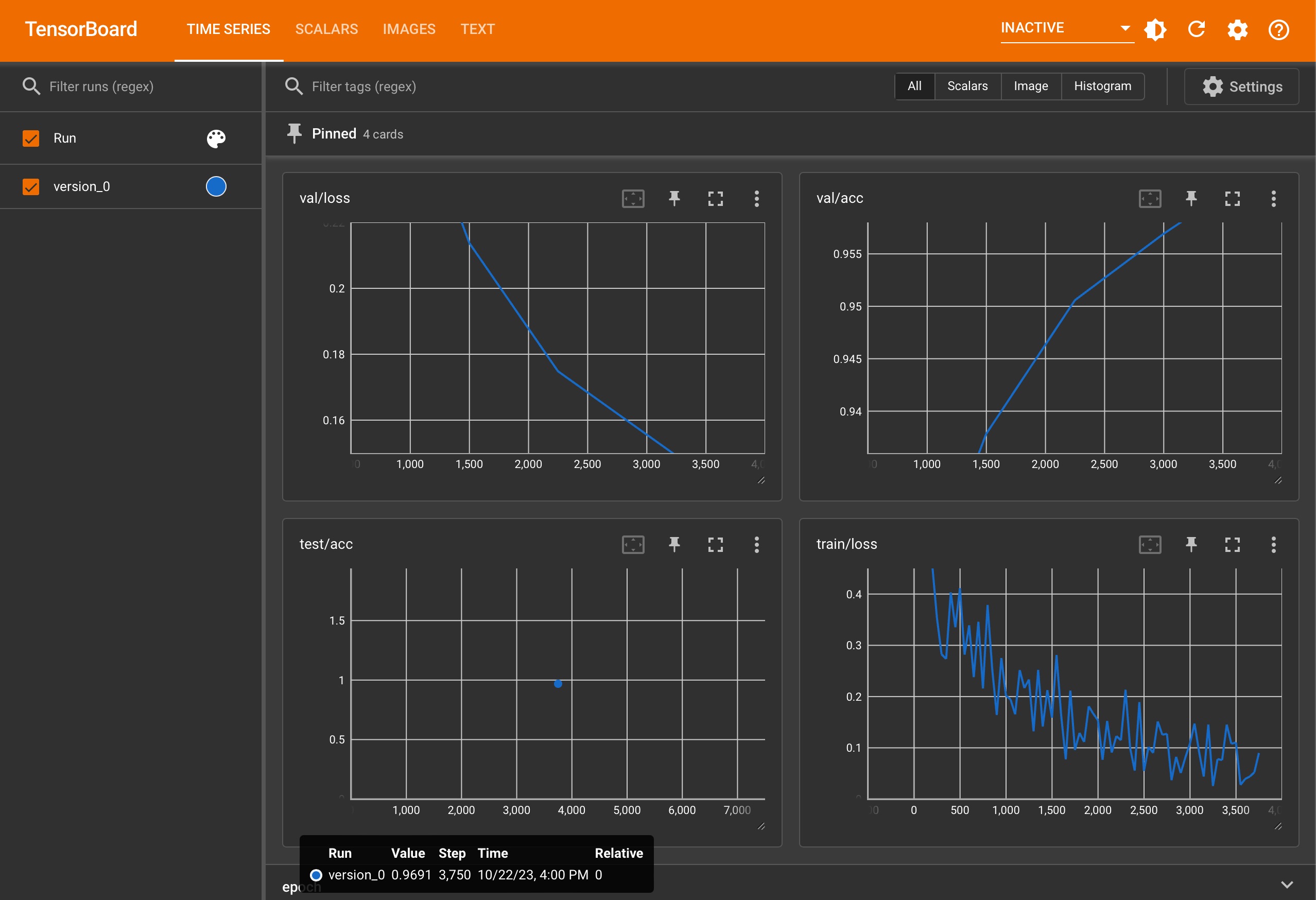This screenshot has height=900, width=1316.
Task: Open train/loss card more options menu
Action: tap(1274, 544)
